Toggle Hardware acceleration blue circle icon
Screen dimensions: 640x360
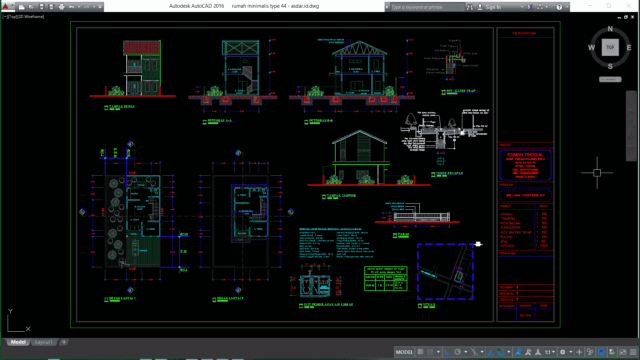tap(601, 352)
